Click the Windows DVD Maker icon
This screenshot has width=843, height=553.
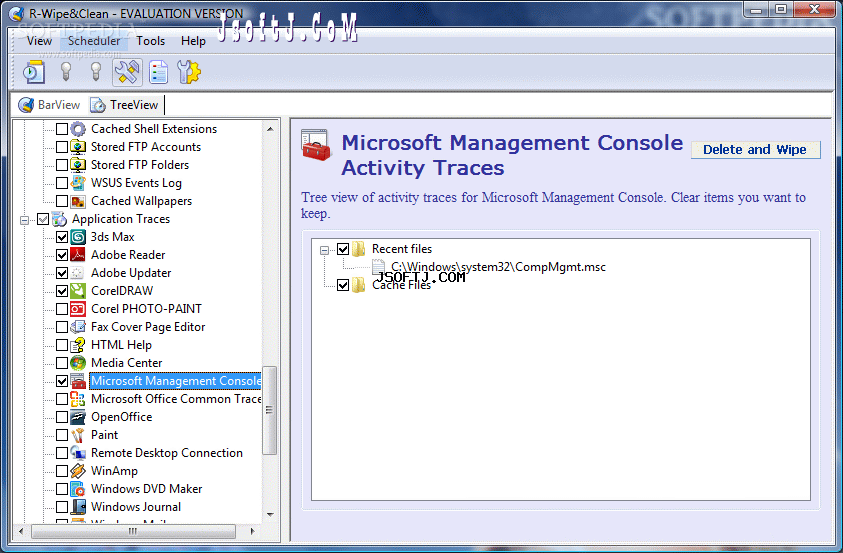click(x=78, y=489)
